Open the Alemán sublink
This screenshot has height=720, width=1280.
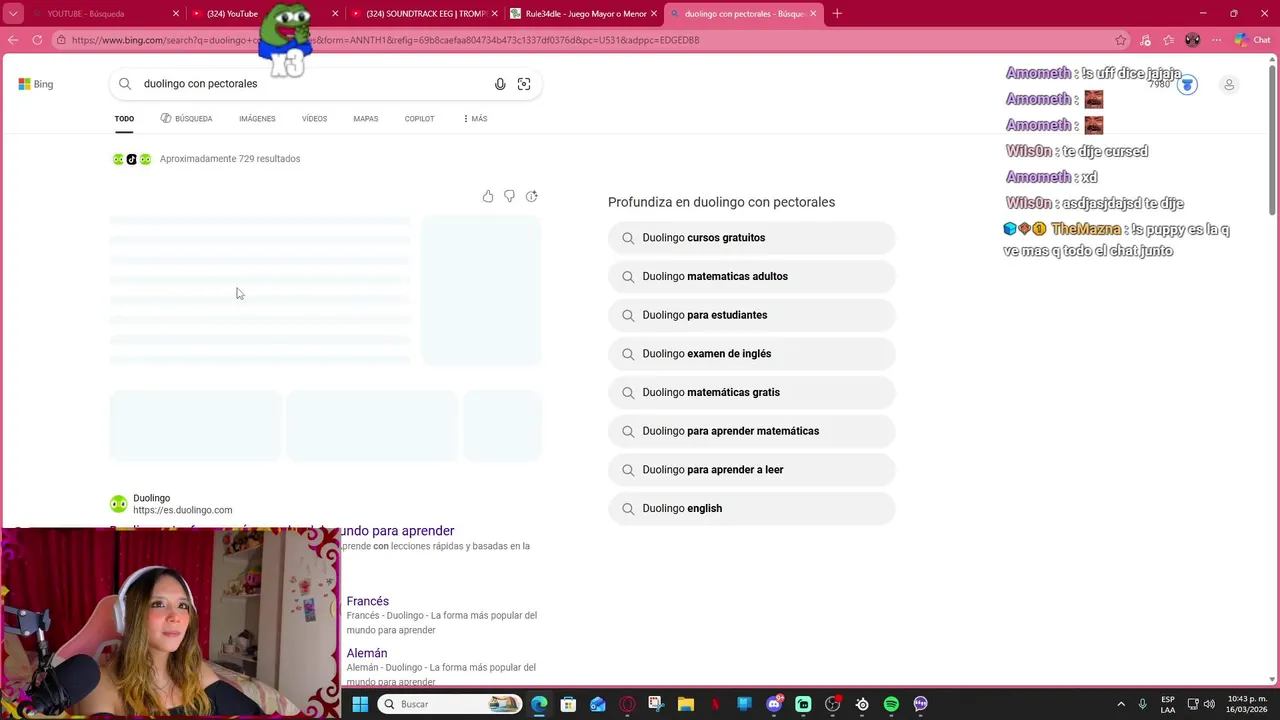[366, 653]
